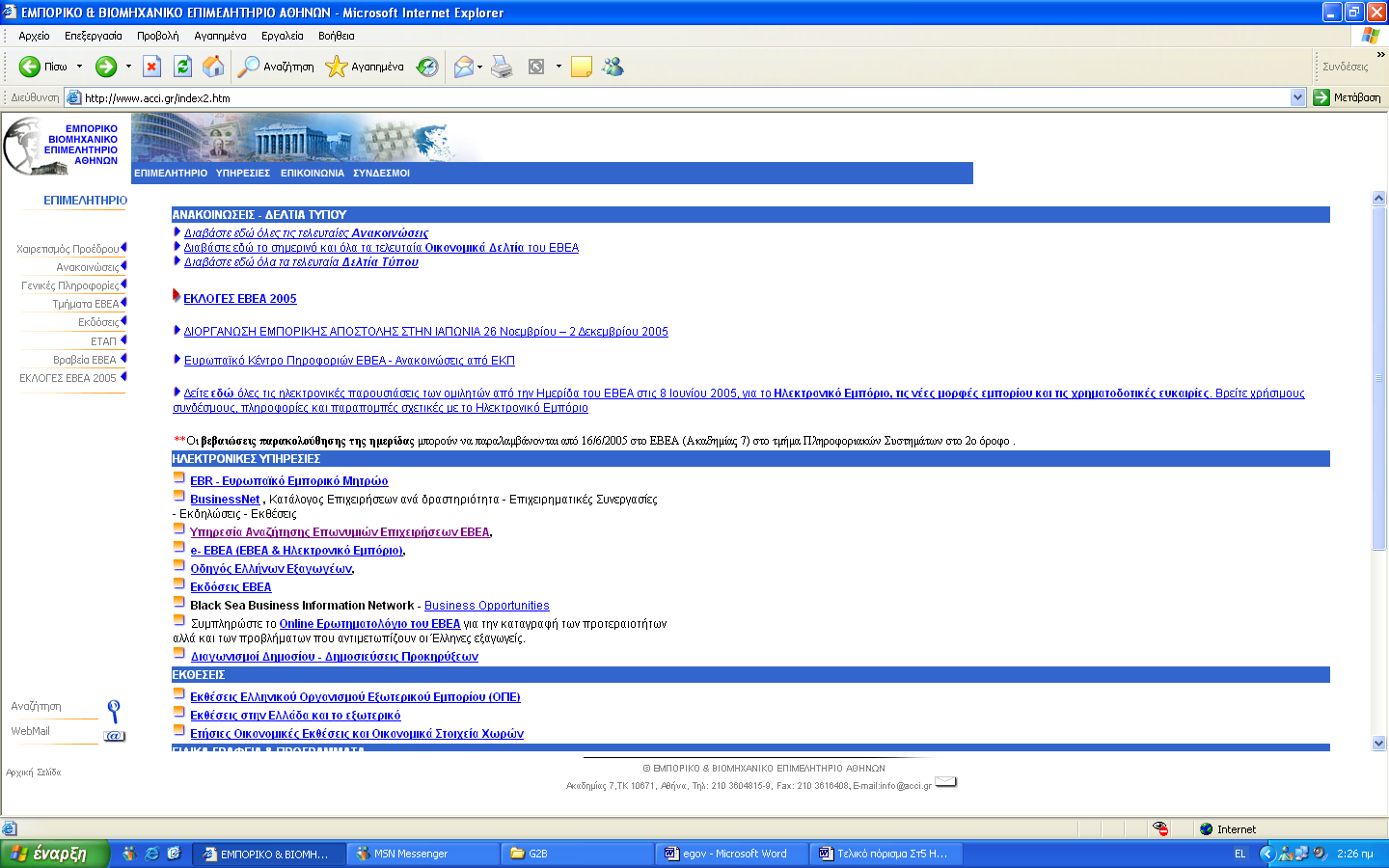The image size is (1389, 868).
Task: Open Ανακοινώσεις in the sidebar
Action: tap(88, 267)
